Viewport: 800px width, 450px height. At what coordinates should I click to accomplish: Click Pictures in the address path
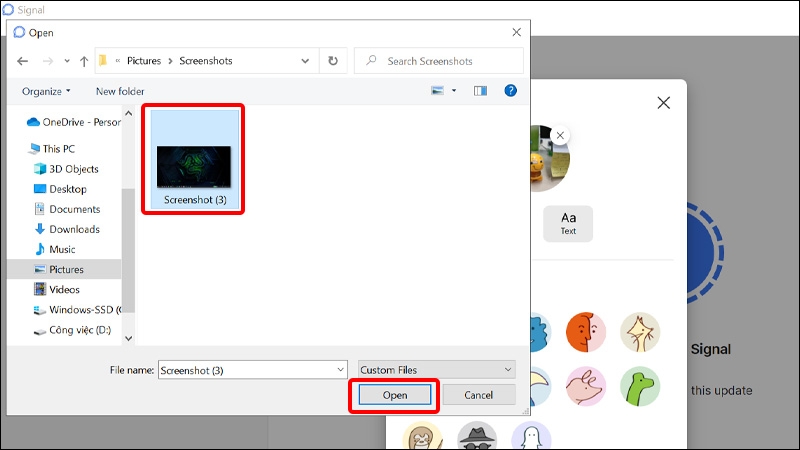point(144,61)
